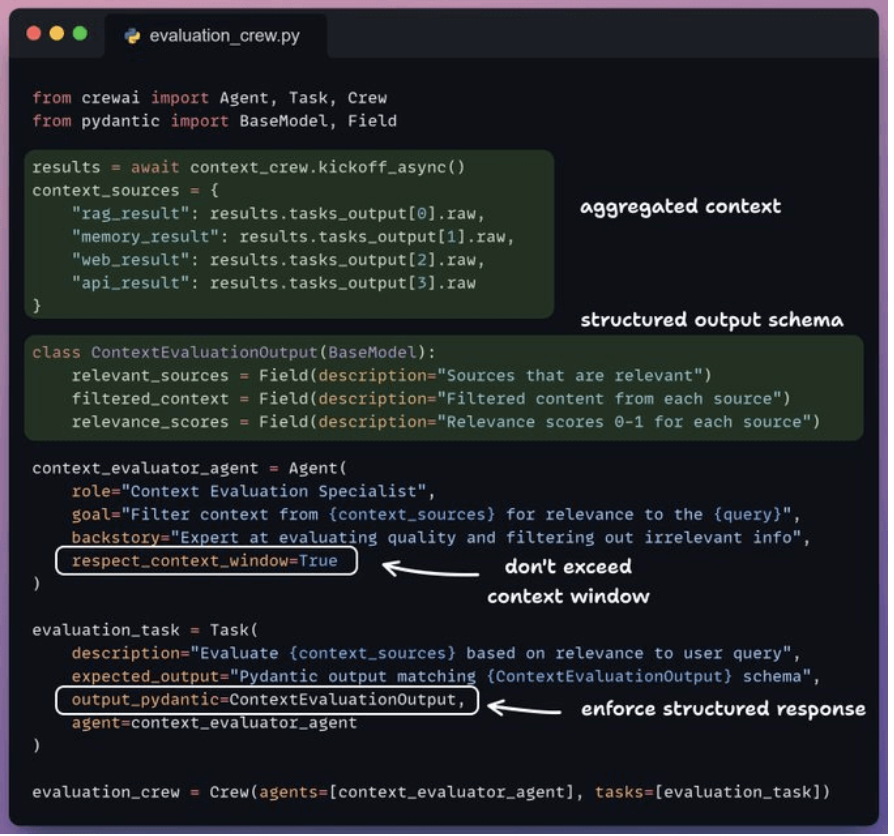
Task: Click the "don't exceed context window" annotation
Action: (x=568, y=581)
